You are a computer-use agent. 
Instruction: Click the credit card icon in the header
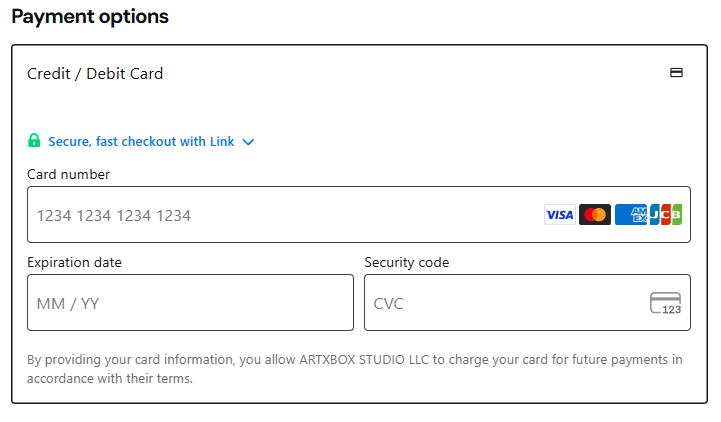(x=676, y=73)
